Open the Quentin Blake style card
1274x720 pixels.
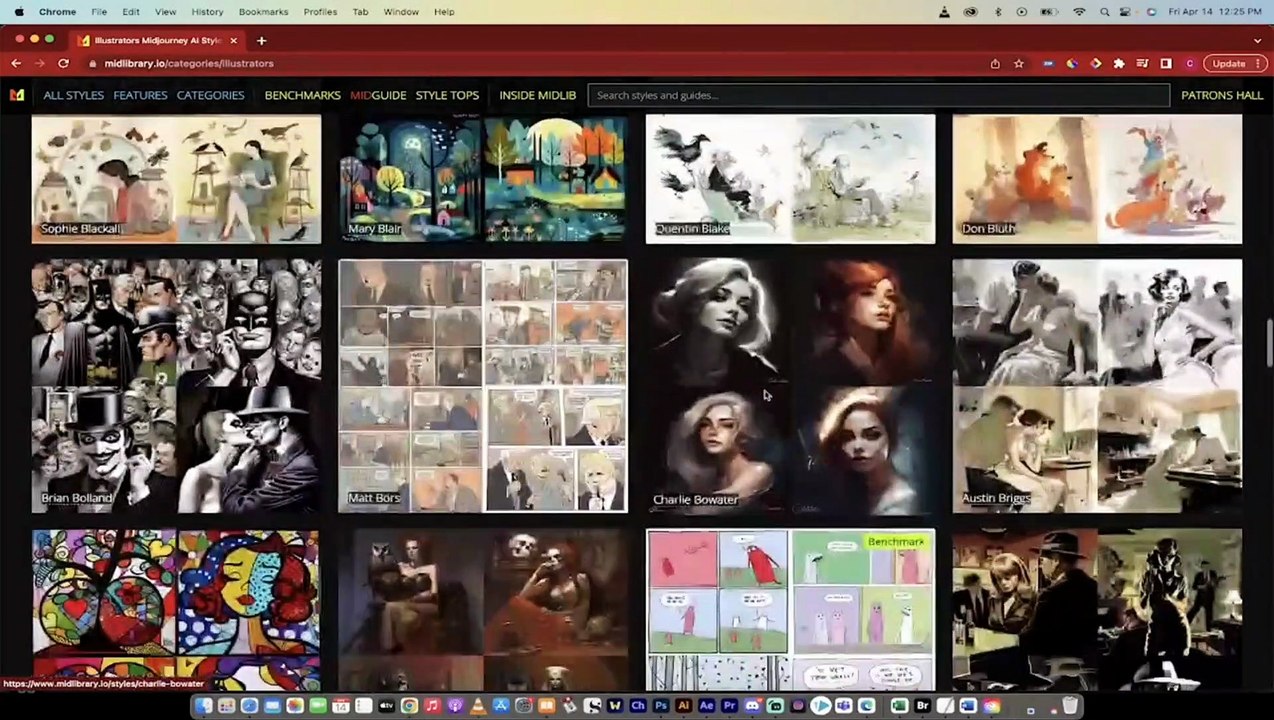(x=790, y=179)
